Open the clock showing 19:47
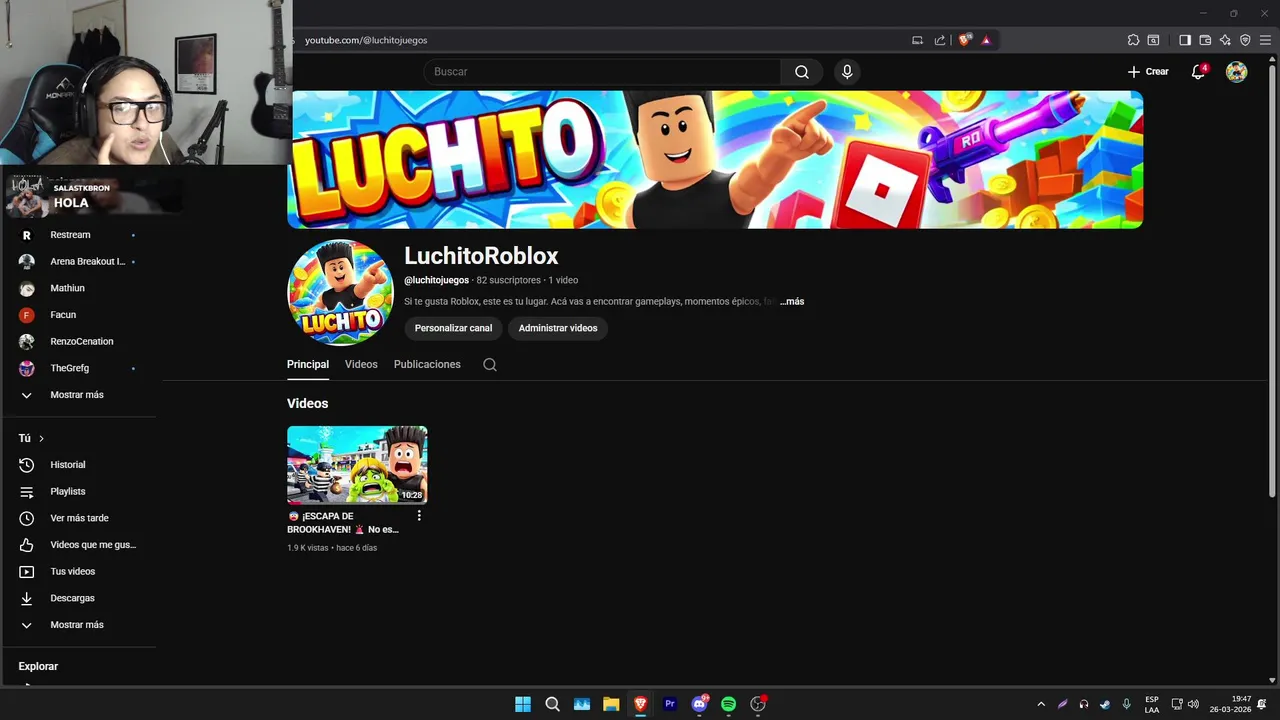 click(1230, 704)
